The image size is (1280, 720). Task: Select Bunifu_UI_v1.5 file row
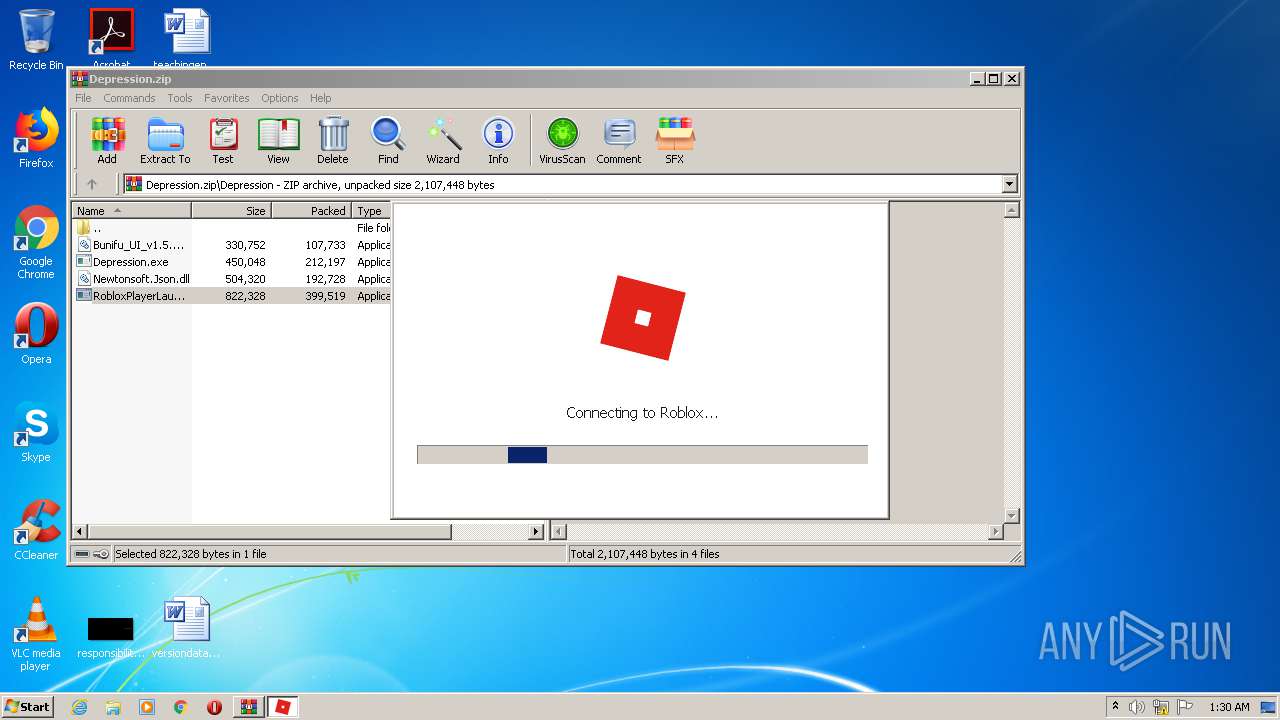pyautogui.click(x=231, y=245)
